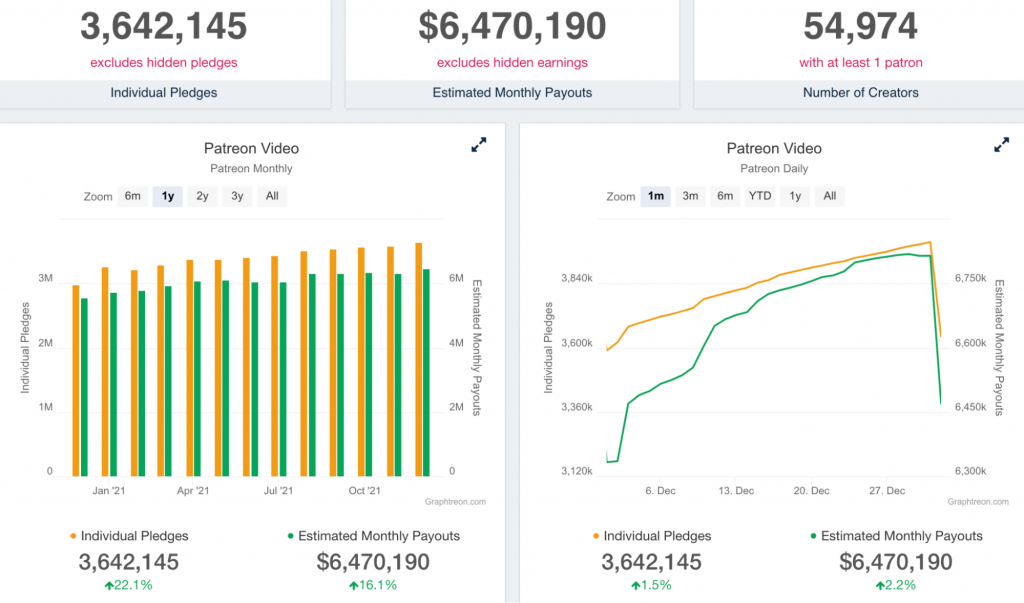Select 1y zoom on monthly chart
This screenshot has height=603, width=1024.
168,196
